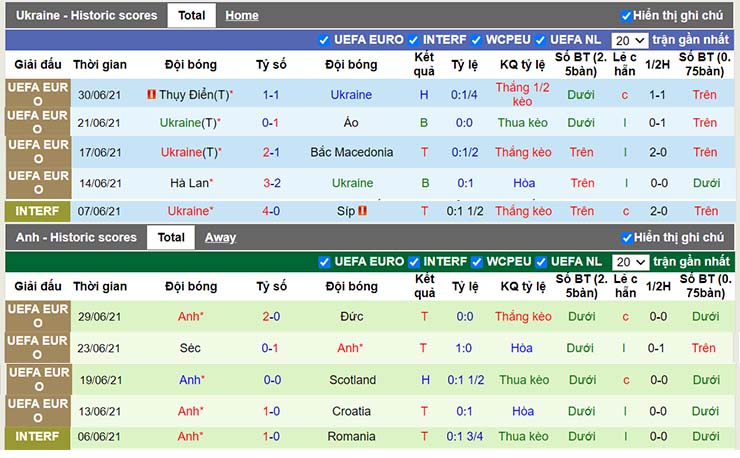Uncheck INTERF filter in Ukraine section
The width and height of the screenshot is (740, 458).
click(413, 40)
